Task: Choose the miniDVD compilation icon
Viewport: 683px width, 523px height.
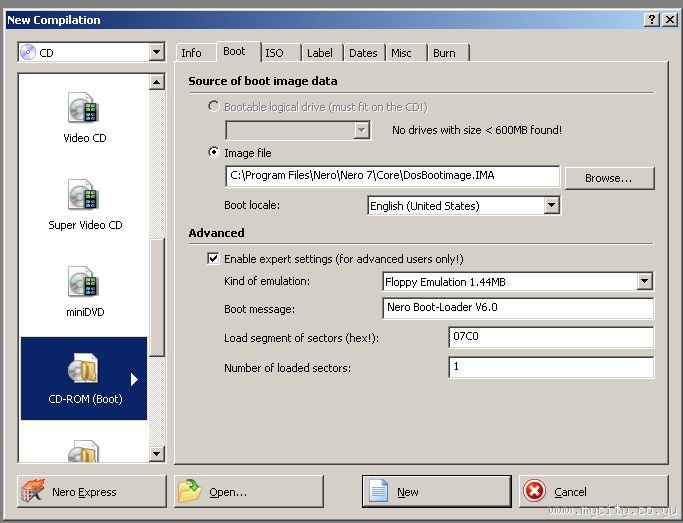Action: point(84,281)
